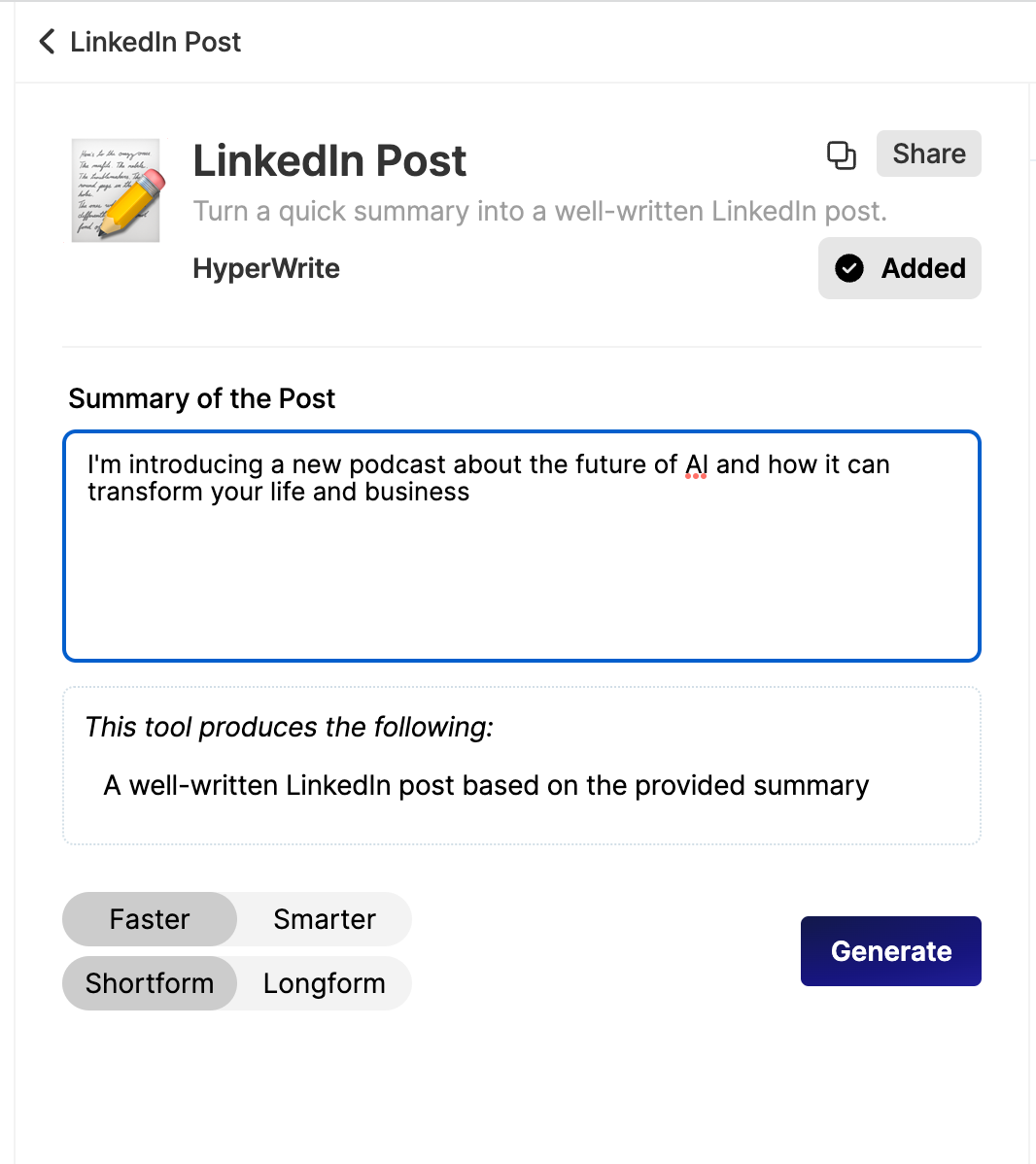This screenshot has height=1164, width=1036.
Task: Open the Share button
Action: pyautogui.click(x=928, y=154)
